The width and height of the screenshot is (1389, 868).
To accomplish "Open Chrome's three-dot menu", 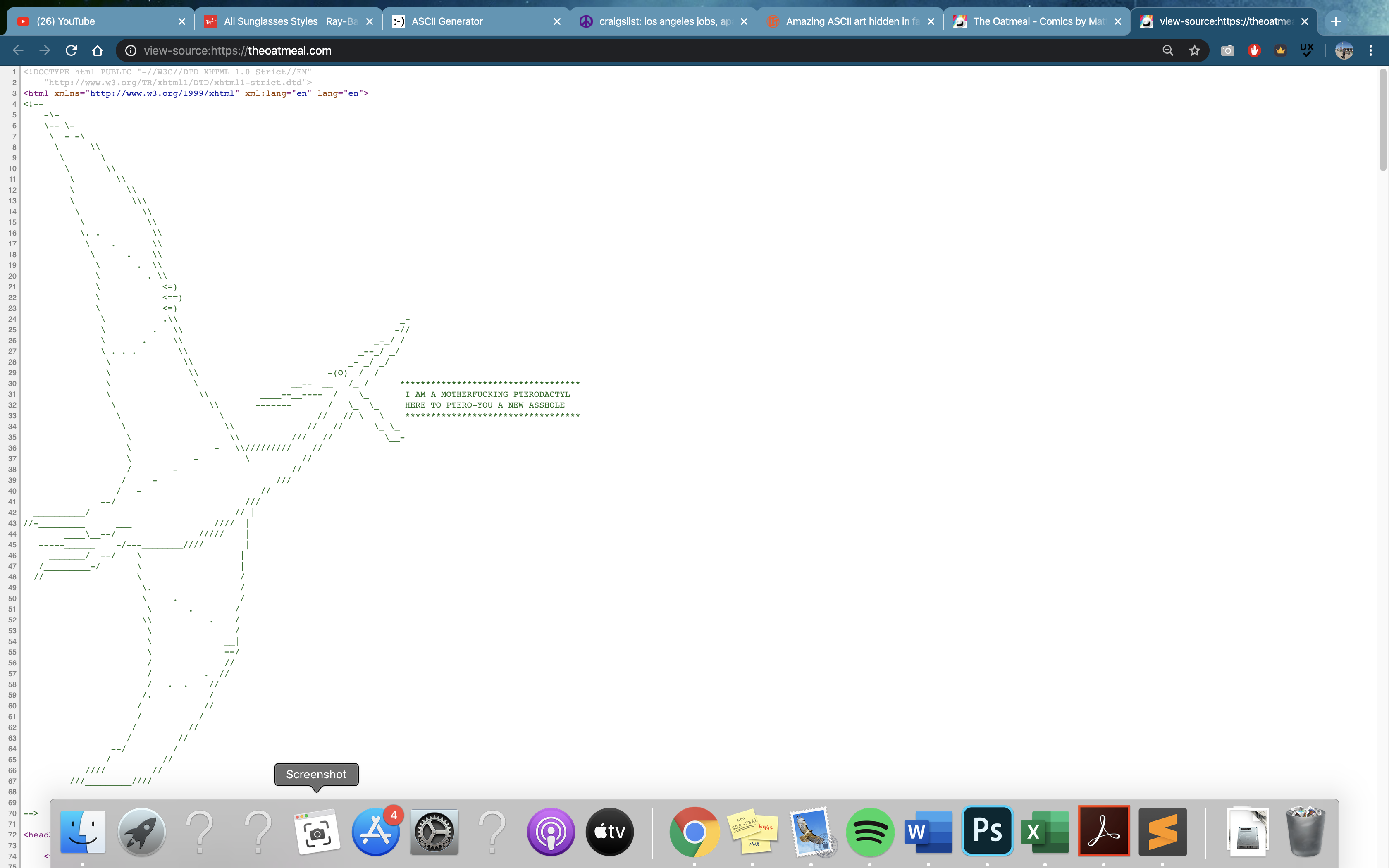I will [1371, 50].
